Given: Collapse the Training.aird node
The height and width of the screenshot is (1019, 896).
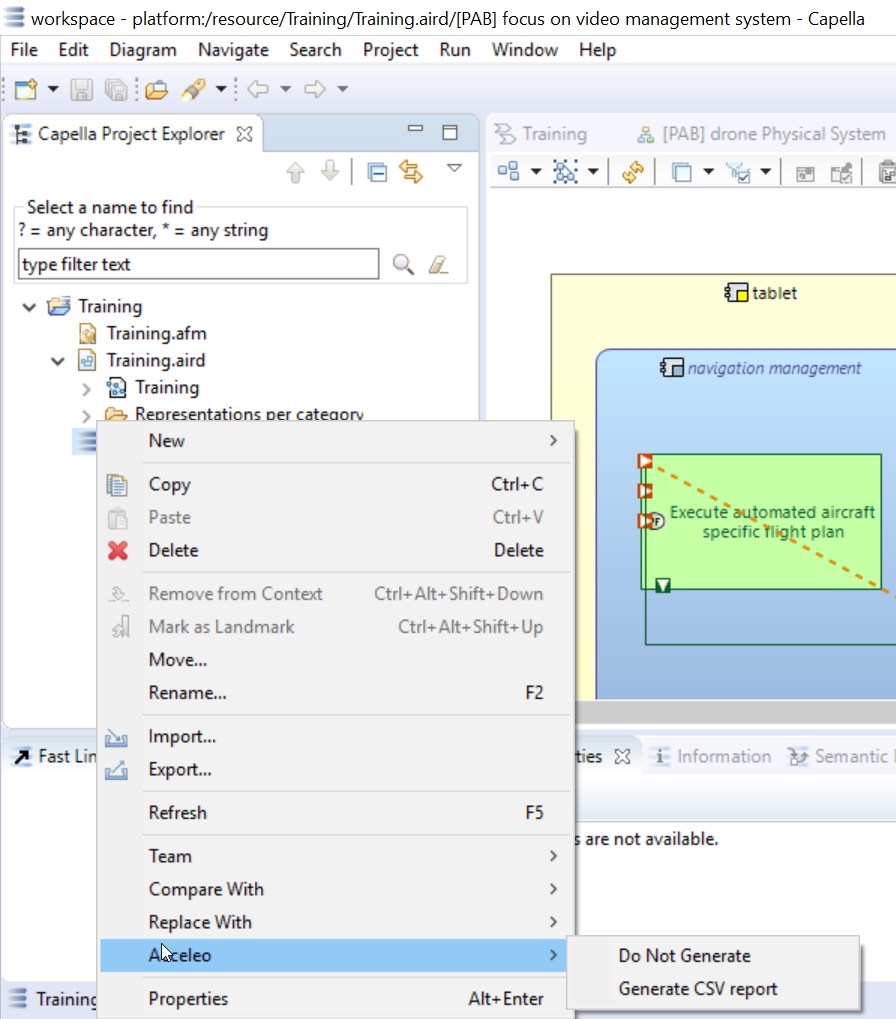Looking at the screenshot, I should pyautogui.click(x=58, y=361).
